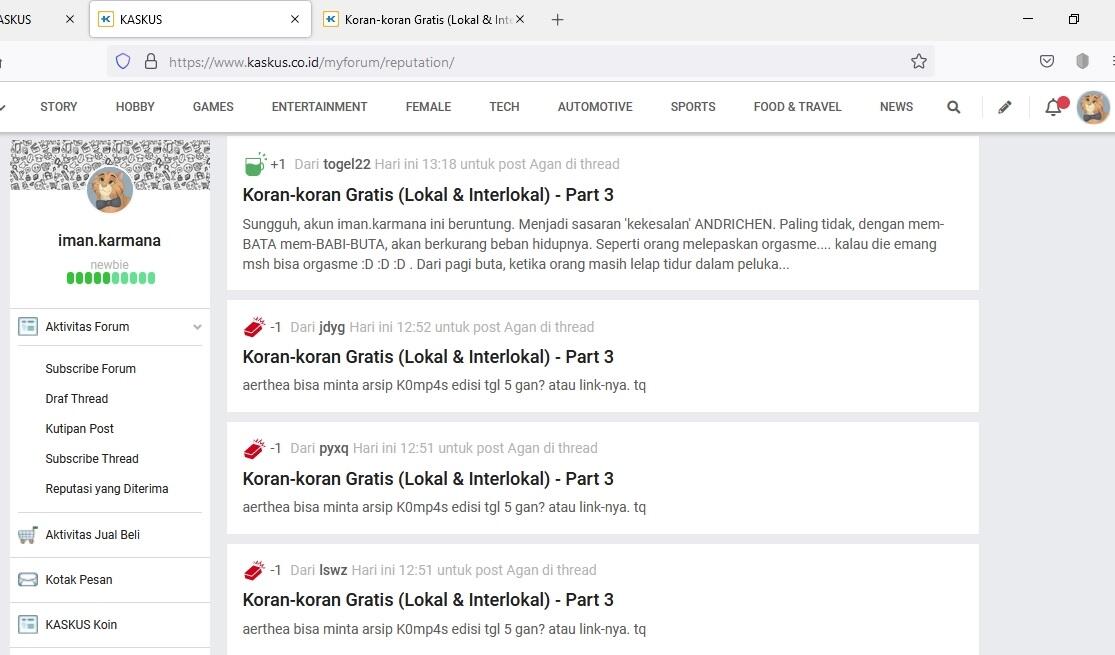Open the AUTOMOTIVE menu
The height and width of the screenshot is (655, 1115).
click(594, 107)
